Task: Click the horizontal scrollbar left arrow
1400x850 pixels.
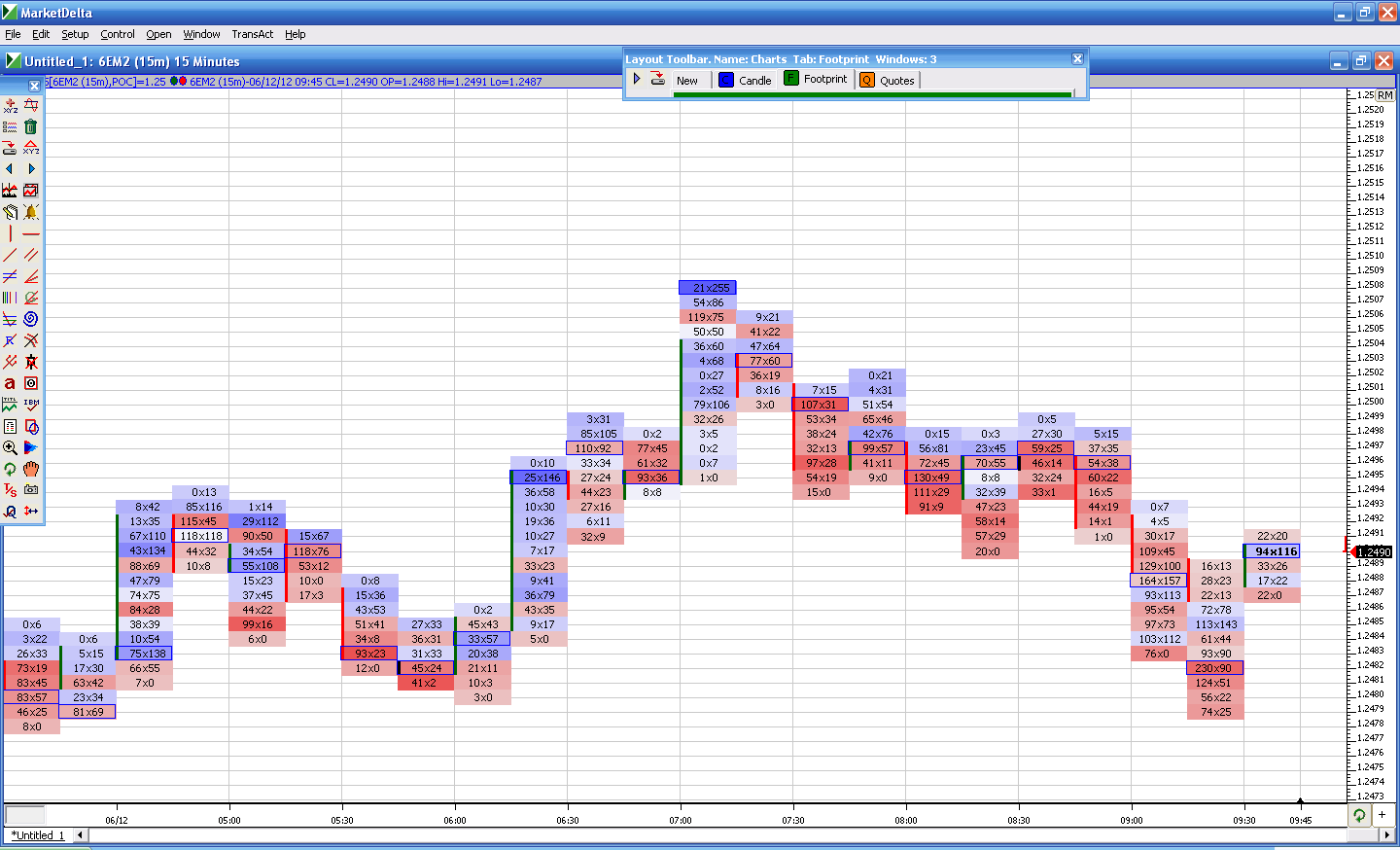Action: tap(81, 834)
